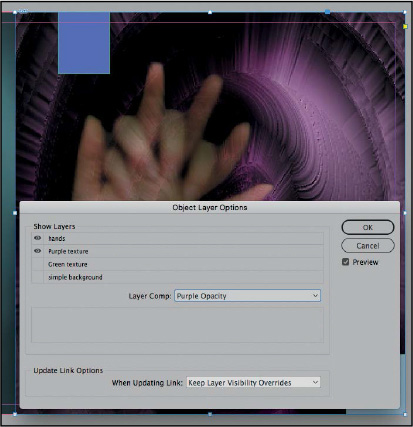Image resolution: width=413 pixels, height=427 pixels.
Task: Hide the hands layer eye icon
Action: point(38,238)
